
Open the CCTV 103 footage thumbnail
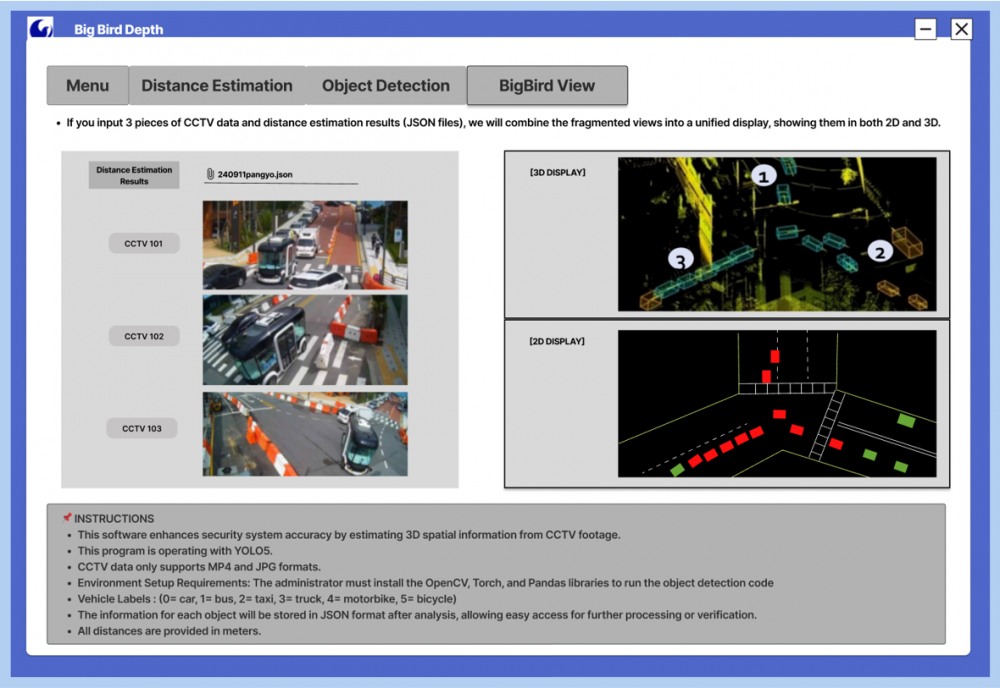click(x=305, y=433)
